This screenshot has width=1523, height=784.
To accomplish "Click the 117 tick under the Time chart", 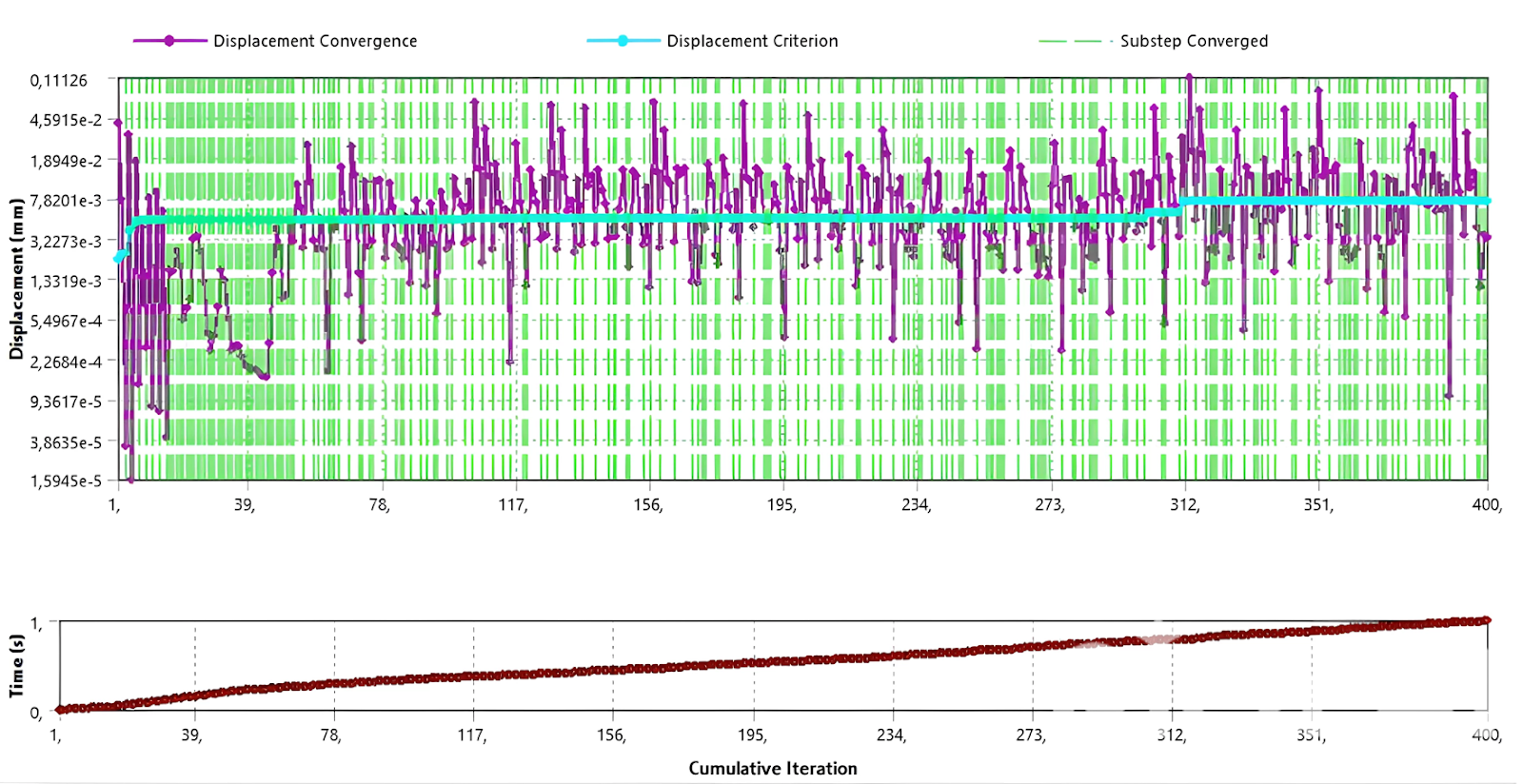I will [x=471, y=735].
